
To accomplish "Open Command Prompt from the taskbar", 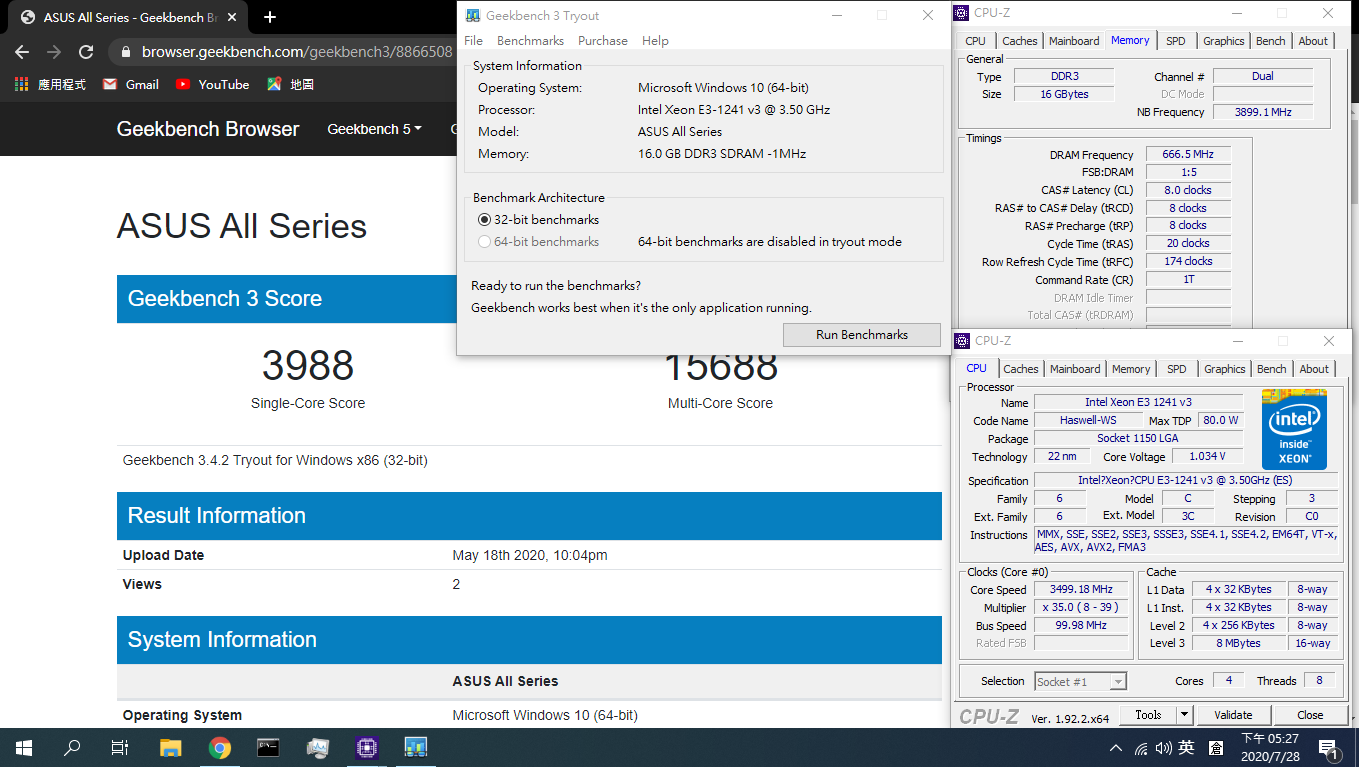I will pyautogui.click(x=268, y=747).
